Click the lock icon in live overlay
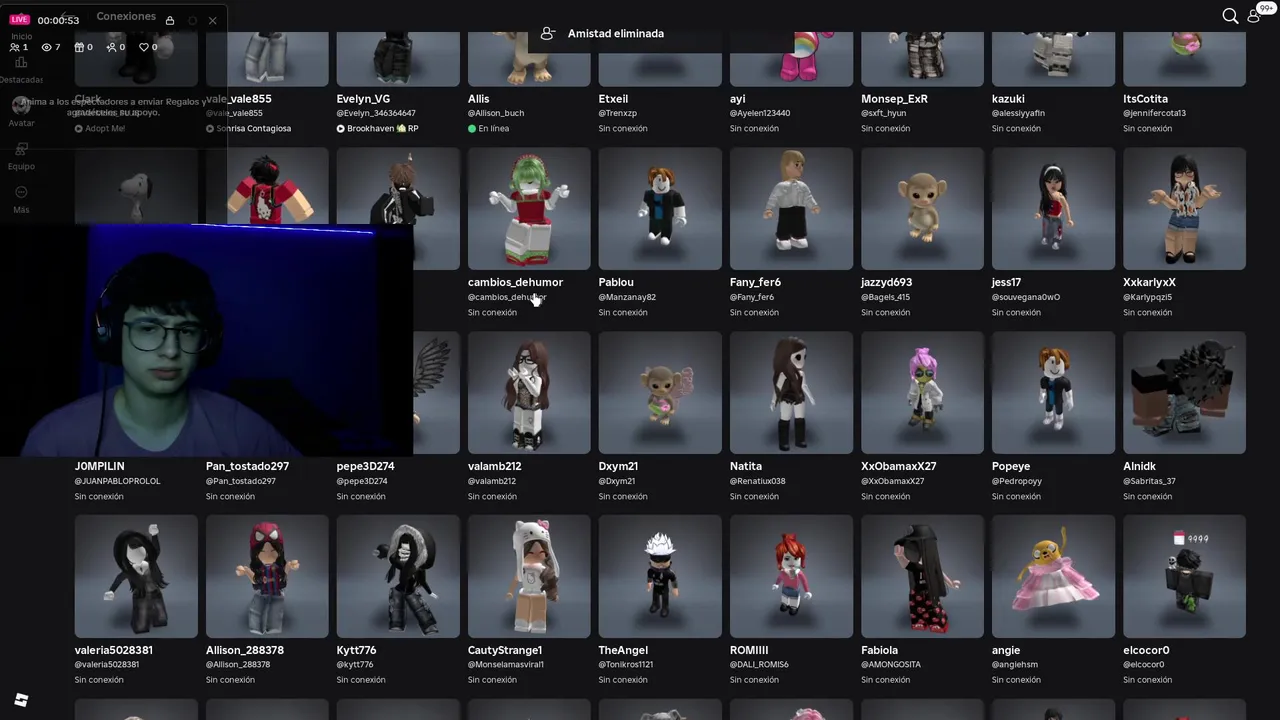Screen dimensions: 1280x720 pyautogui.click(x=170, y=20)
